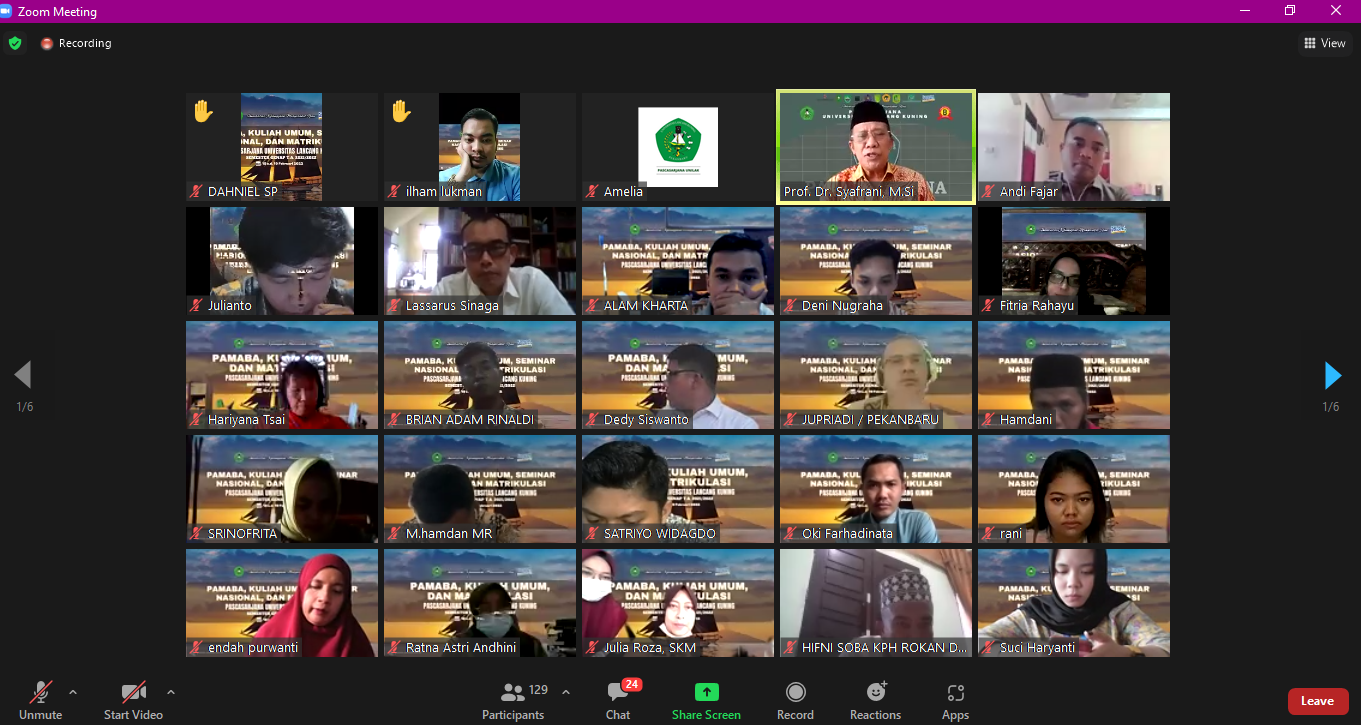Click the green Share Screen icon

[706, 692]
